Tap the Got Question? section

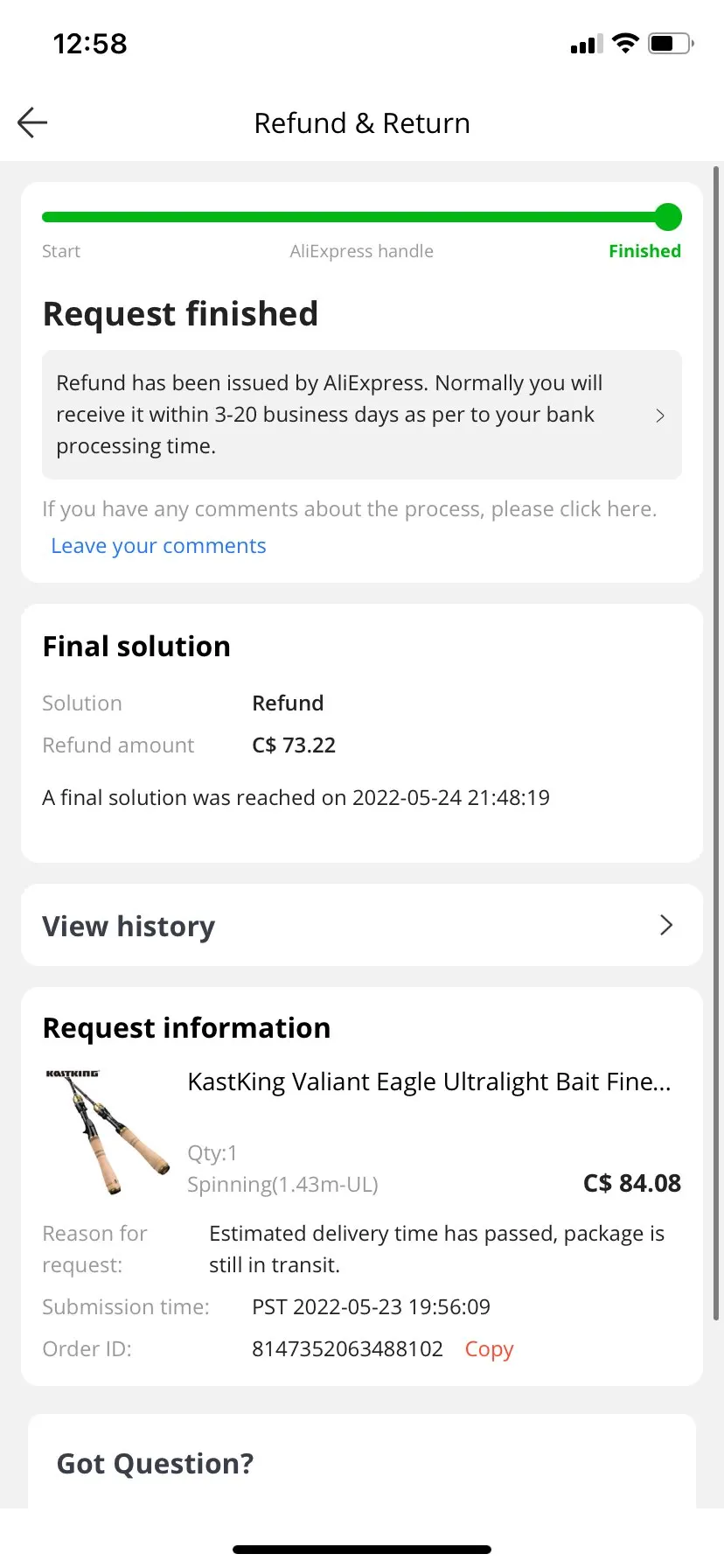tap(156, 1463)
